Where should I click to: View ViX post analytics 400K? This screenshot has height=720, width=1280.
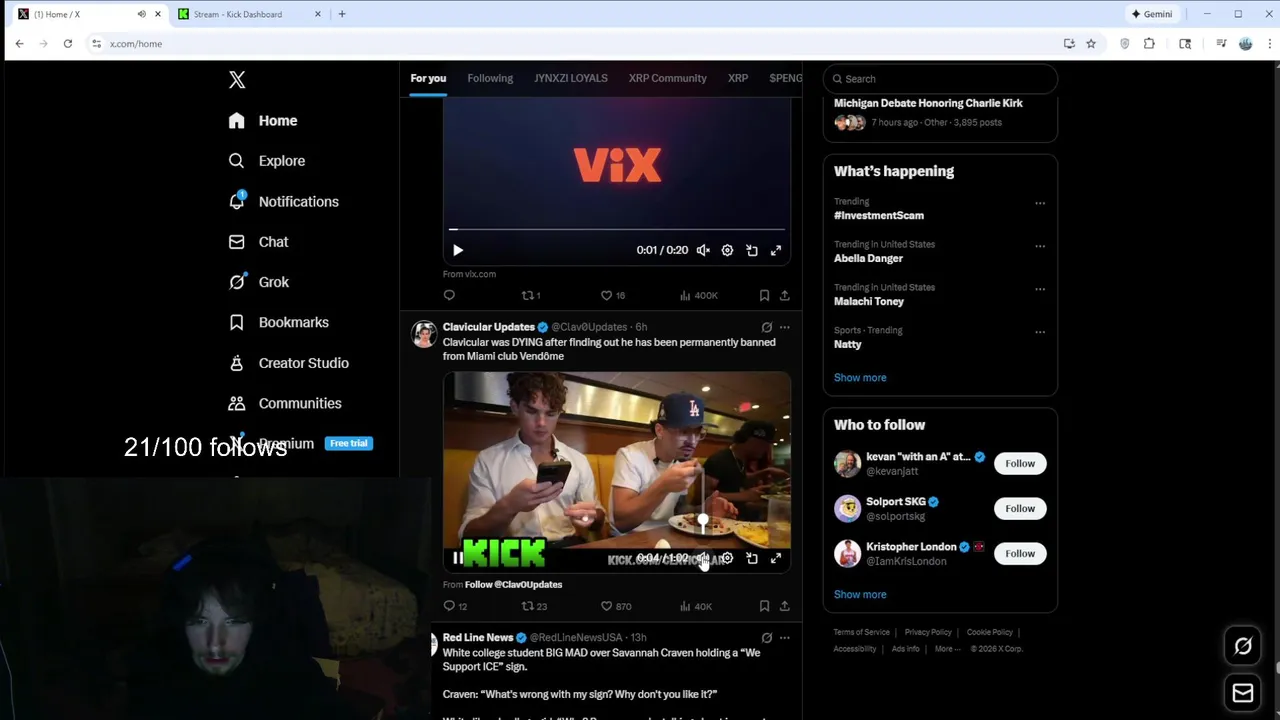click(698, 295)
